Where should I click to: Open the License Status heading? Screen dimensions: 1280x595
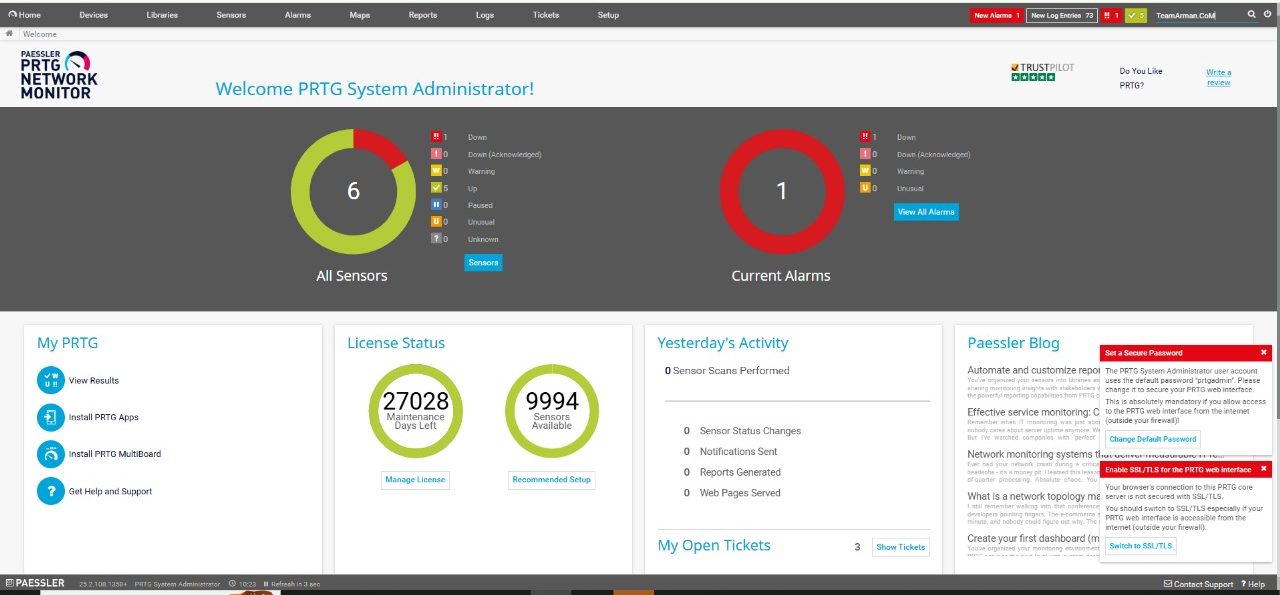(396, 343)
